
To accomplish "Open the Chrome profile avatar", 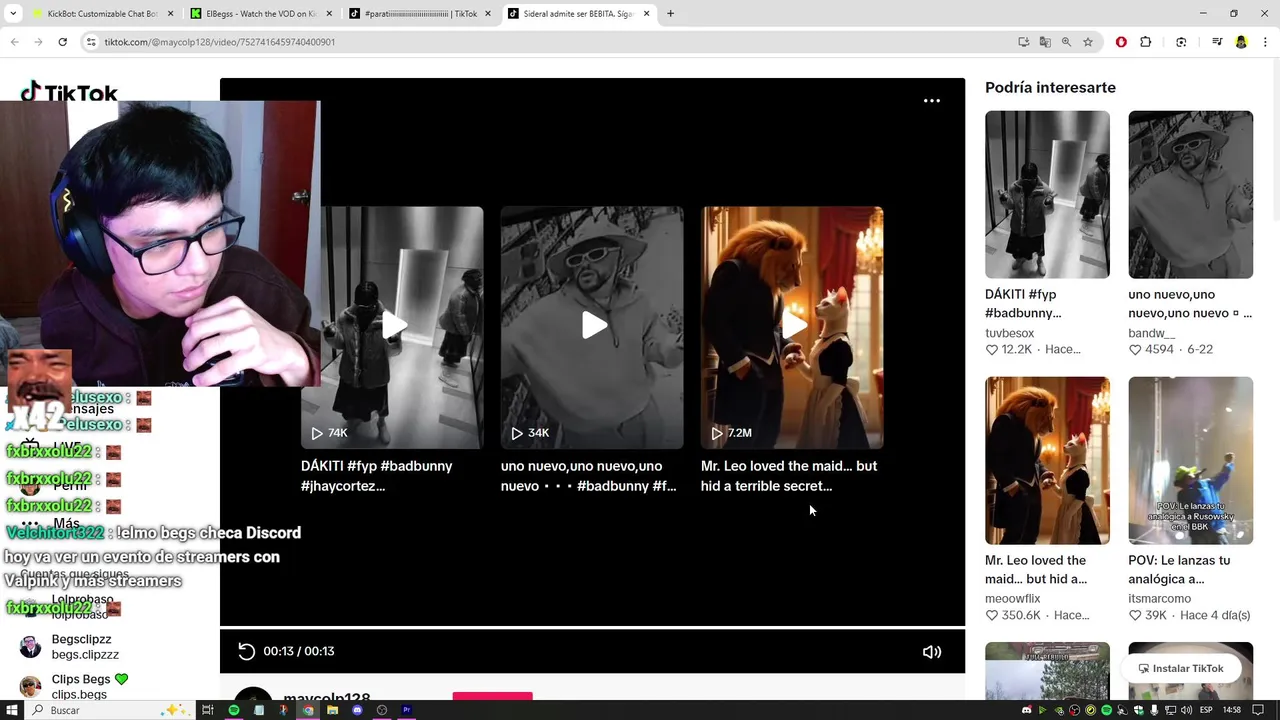I will point(1241,42).
